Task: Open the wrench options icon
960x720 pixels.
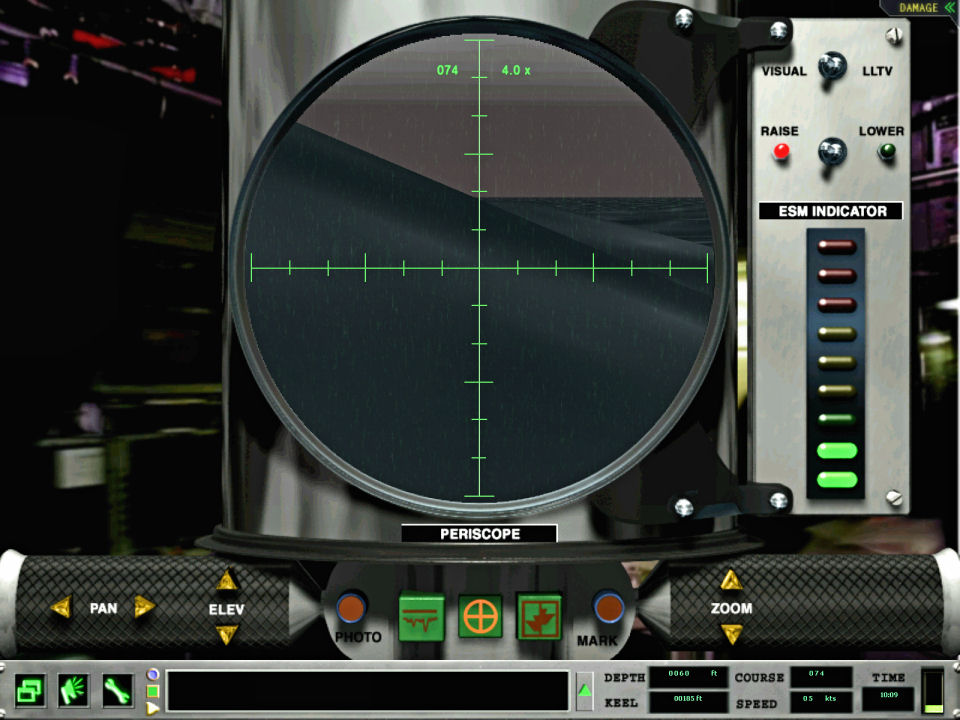Action: [x=117, y=690]
